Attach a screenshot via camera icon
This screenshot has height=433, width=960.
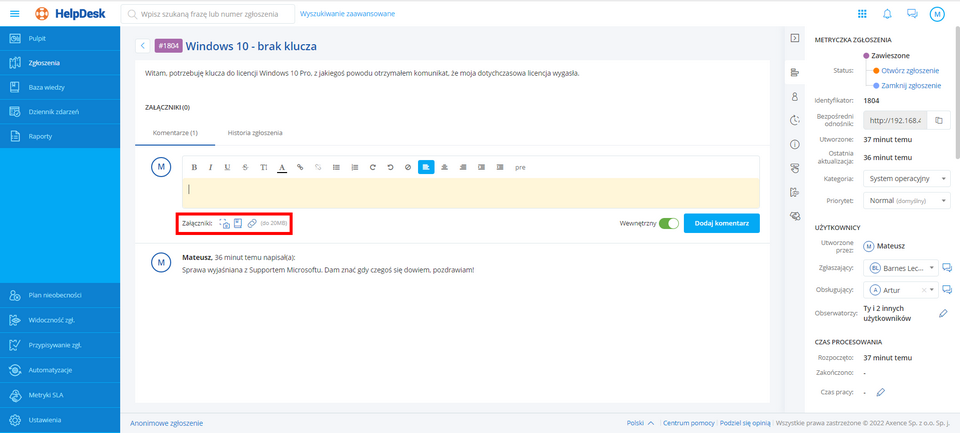point(224,223)
